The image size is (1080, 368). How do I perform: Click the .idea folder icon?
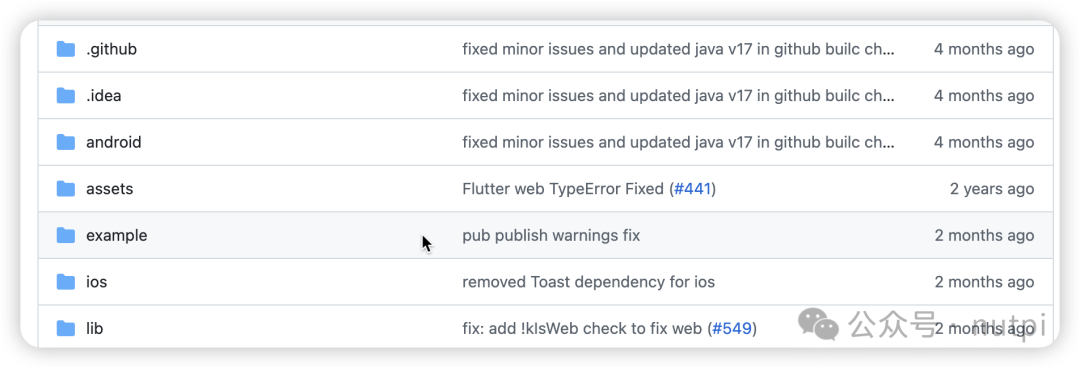point(65,96)
